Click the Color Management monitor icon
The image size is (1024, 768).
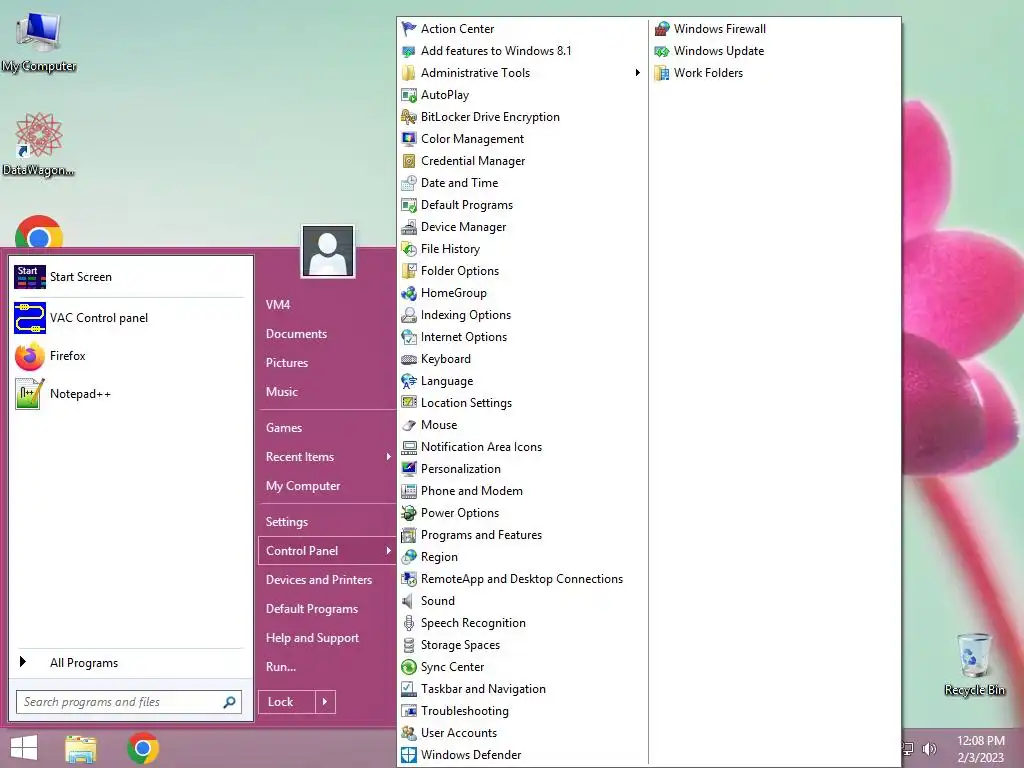[409, 139]
